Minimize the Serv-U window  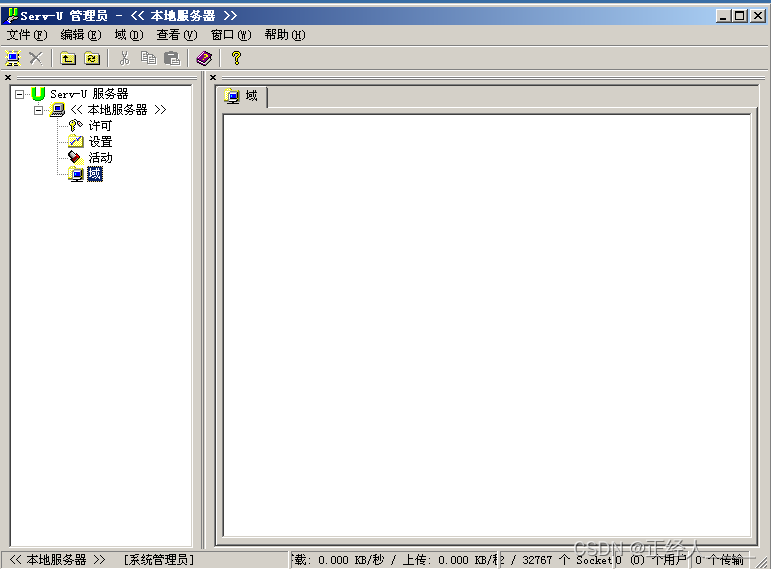pyautogui.click(x=724, y=16)
